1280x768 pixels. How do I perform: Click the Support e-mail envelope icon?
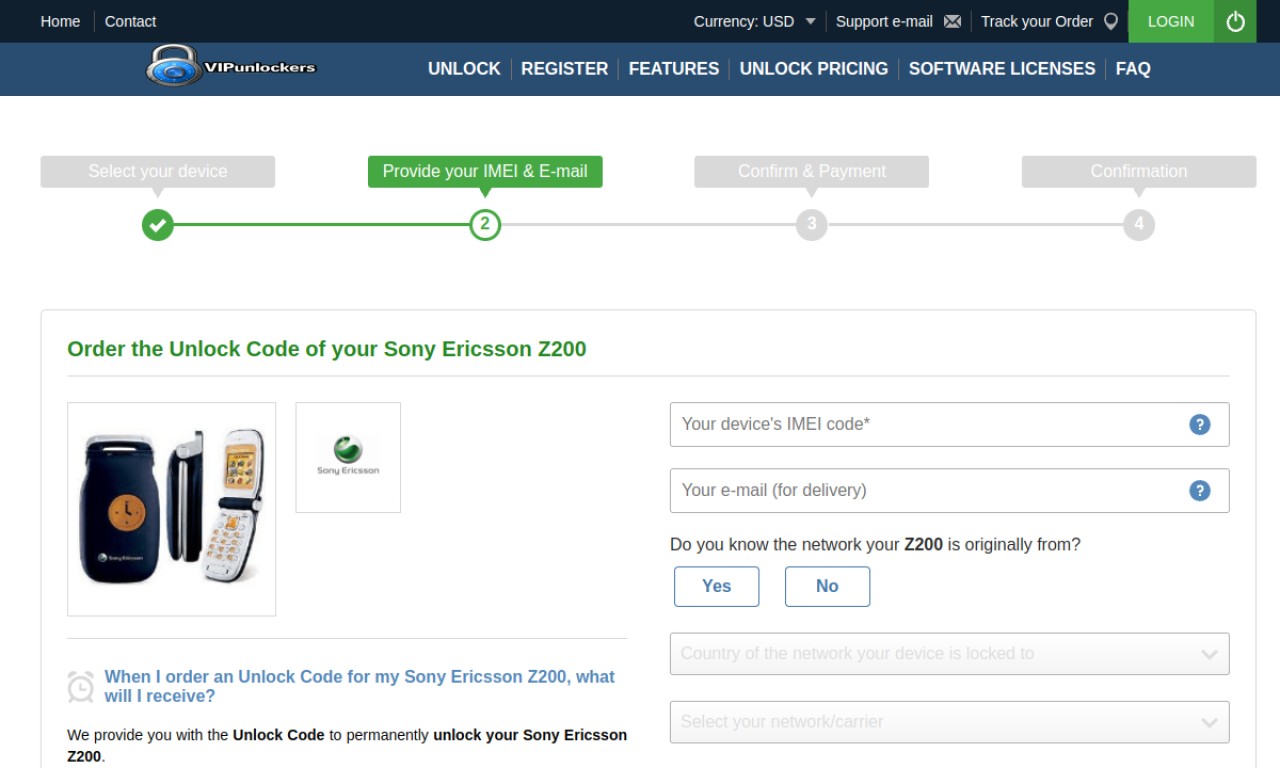(x=953, y=21)
